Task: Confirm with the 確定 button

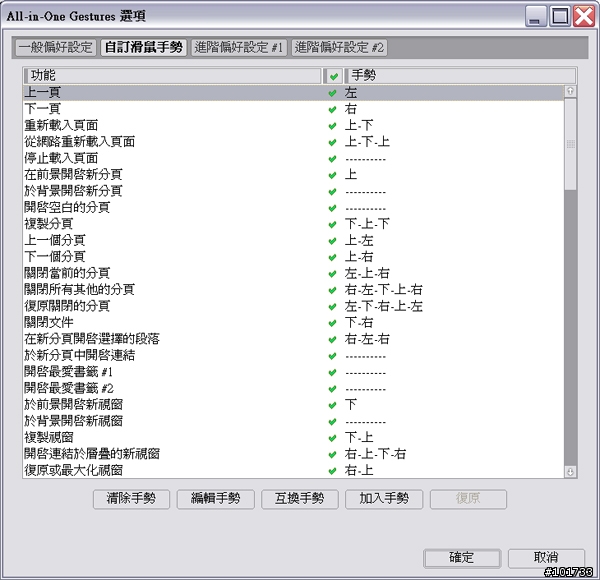Action: [462, 558]
